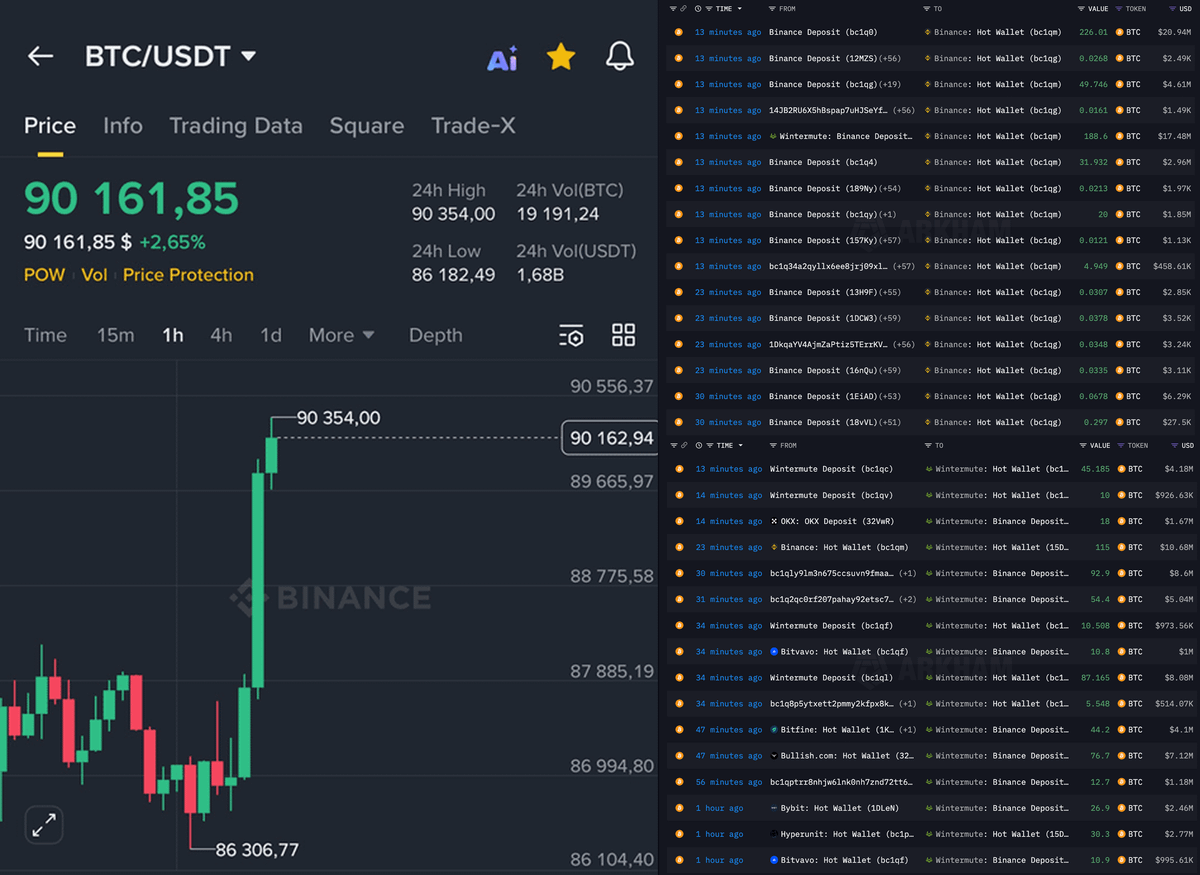Click the Bitfine logo icon
Screen dimensions: 1200x875
774,729
